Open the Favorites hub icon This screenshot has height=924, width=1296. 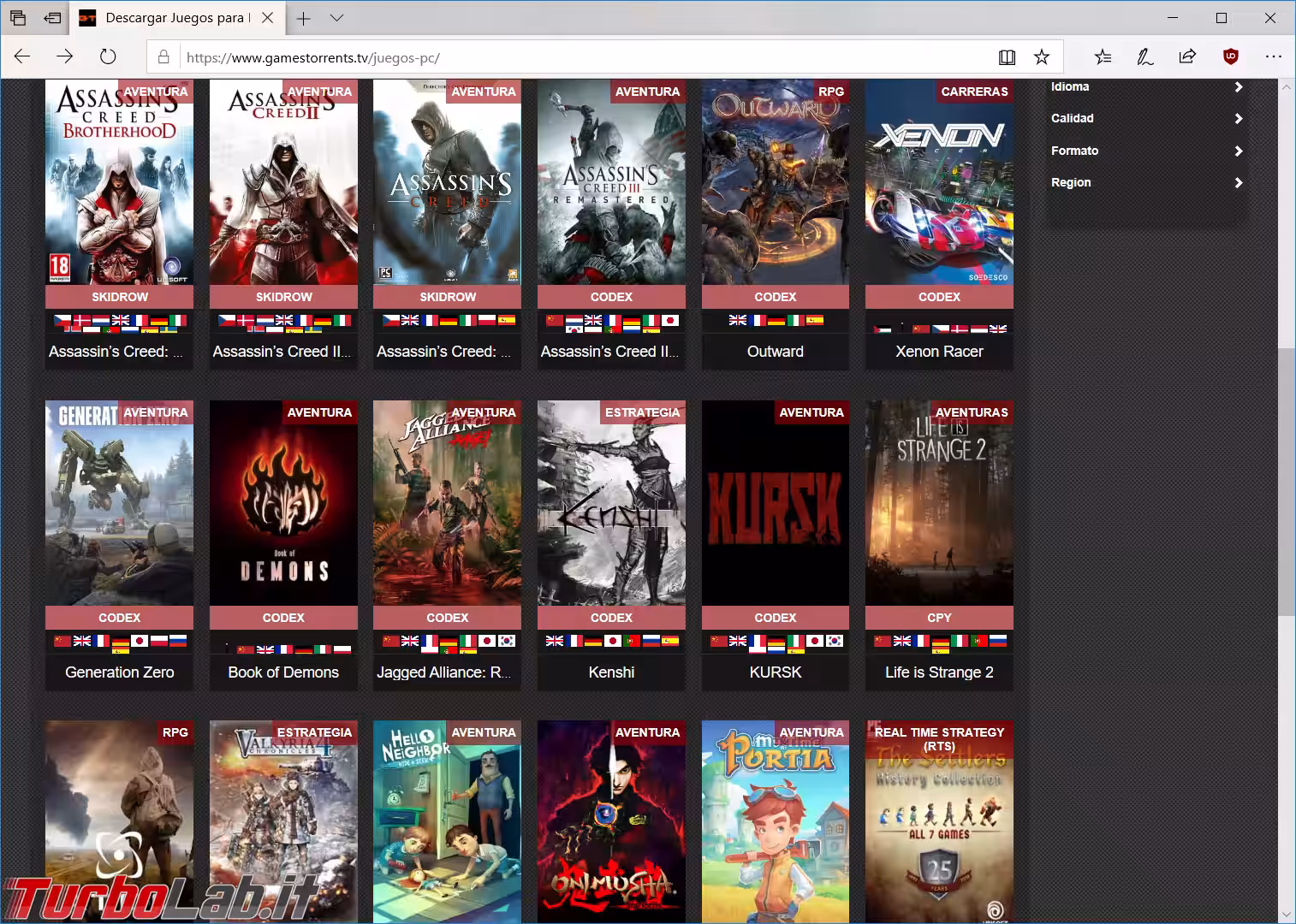[x=1103, y=57]
